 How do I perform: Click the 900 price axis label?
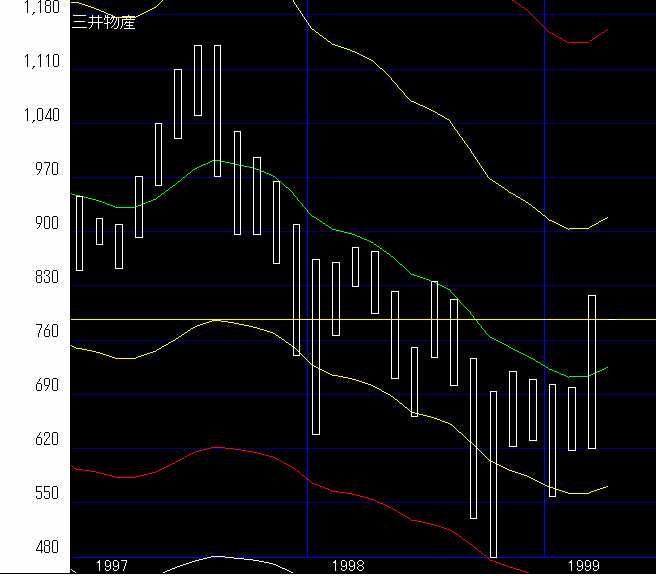tap(46, 224)
